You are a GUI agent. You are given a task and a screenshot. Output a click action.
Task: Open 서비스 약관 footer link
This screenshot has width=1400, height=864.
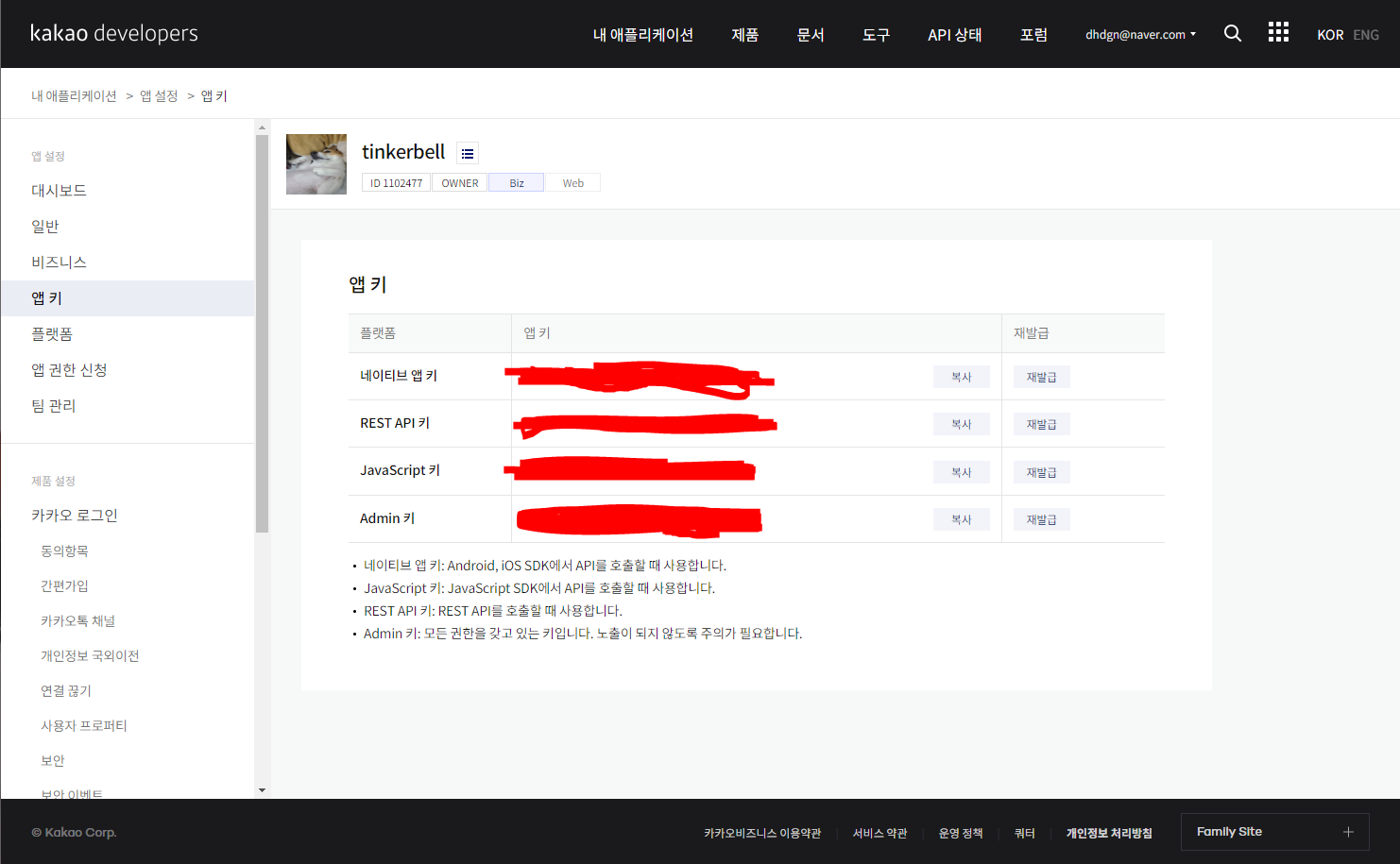click(879, 833)
